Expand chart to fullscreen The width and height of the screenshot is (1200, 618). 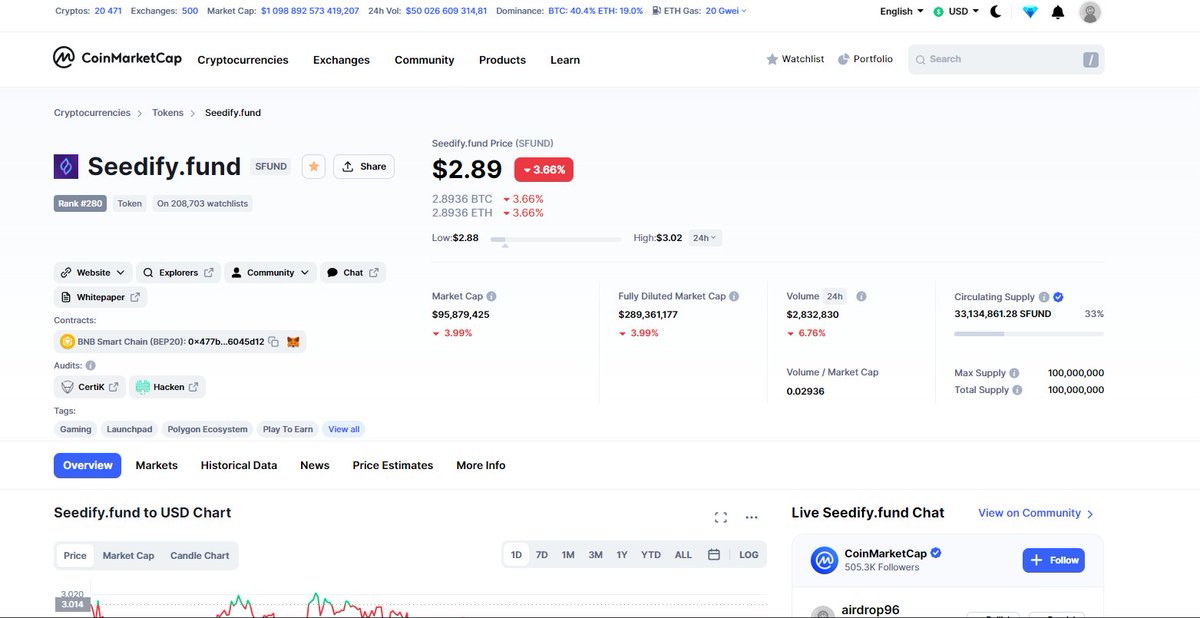pos(721,517)
